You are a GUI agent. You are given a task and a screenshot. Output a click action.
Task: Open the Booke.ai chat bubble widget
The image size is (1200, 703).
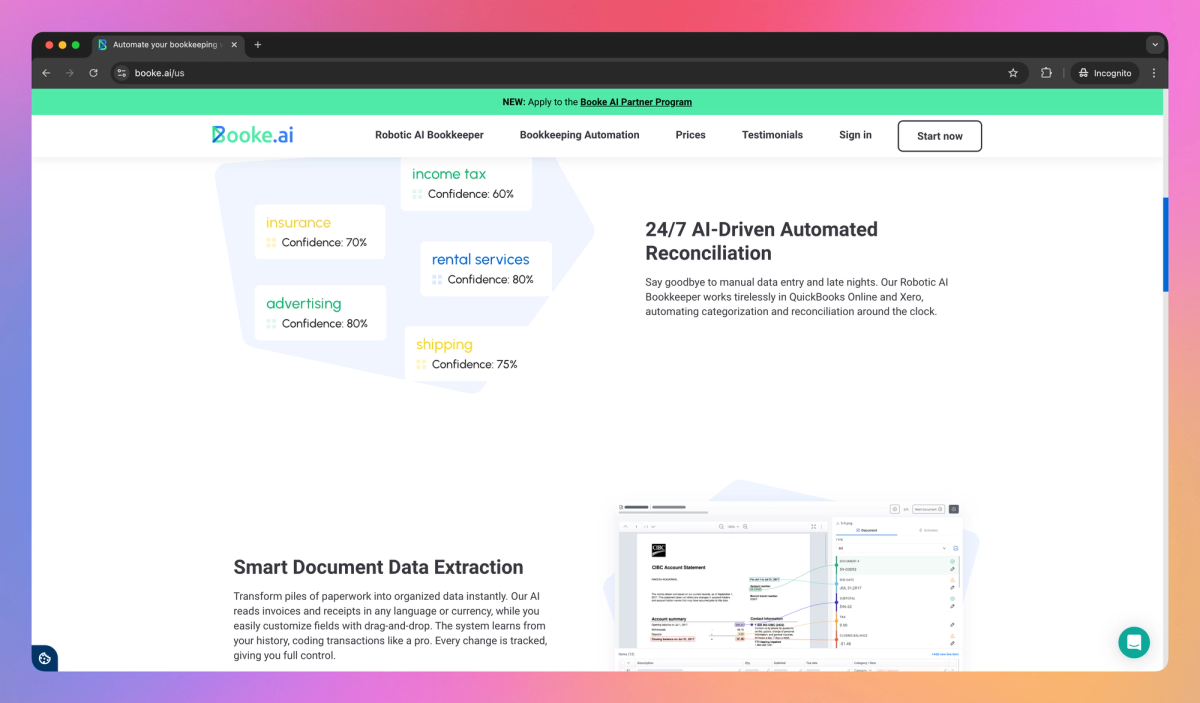point(1134,642)
